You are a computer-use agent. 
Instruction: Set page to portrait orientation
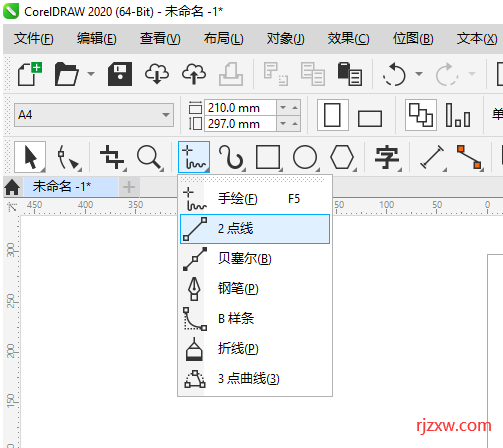coord(332,115)
